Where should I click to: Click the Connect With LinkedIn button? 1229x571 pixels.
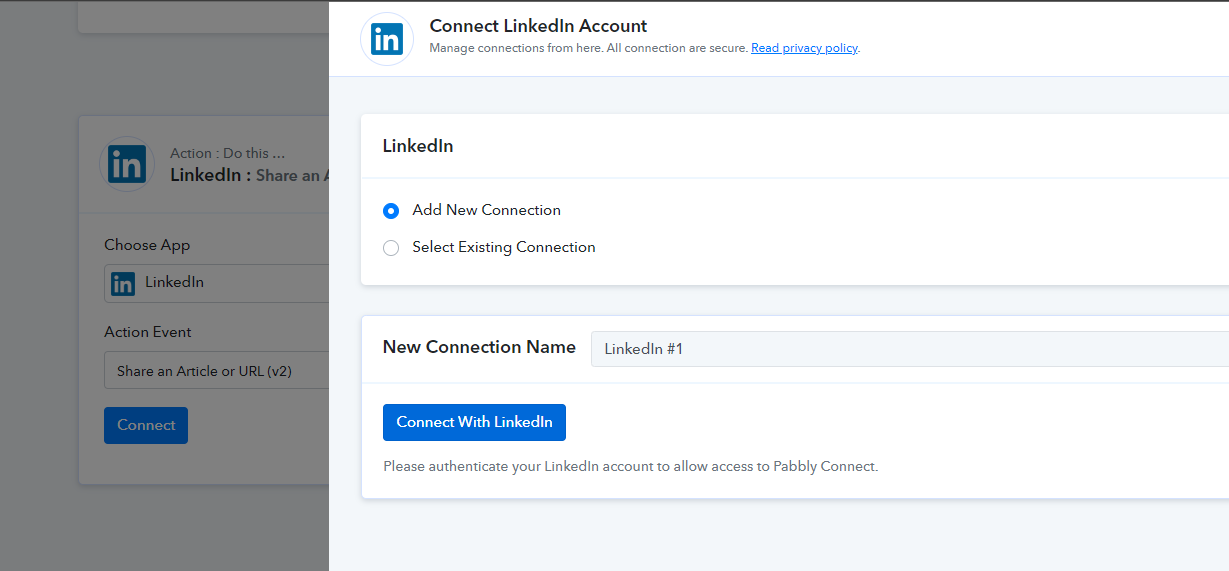tap(474, 422)
